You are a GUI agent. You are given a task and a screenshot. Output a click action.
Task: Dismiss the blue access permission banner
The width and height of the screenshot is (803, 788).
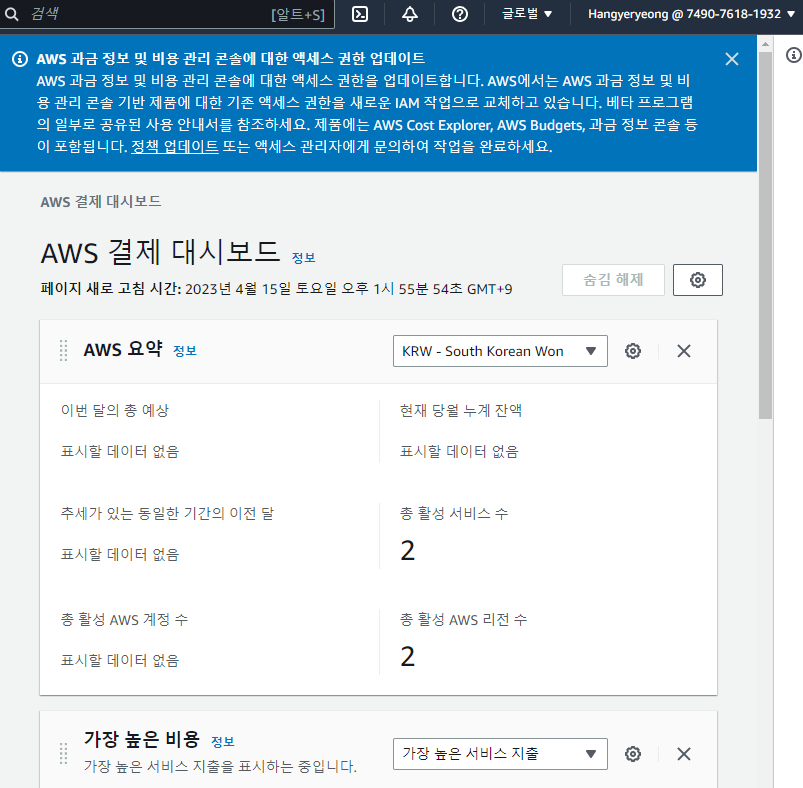[x=732, y=59]
